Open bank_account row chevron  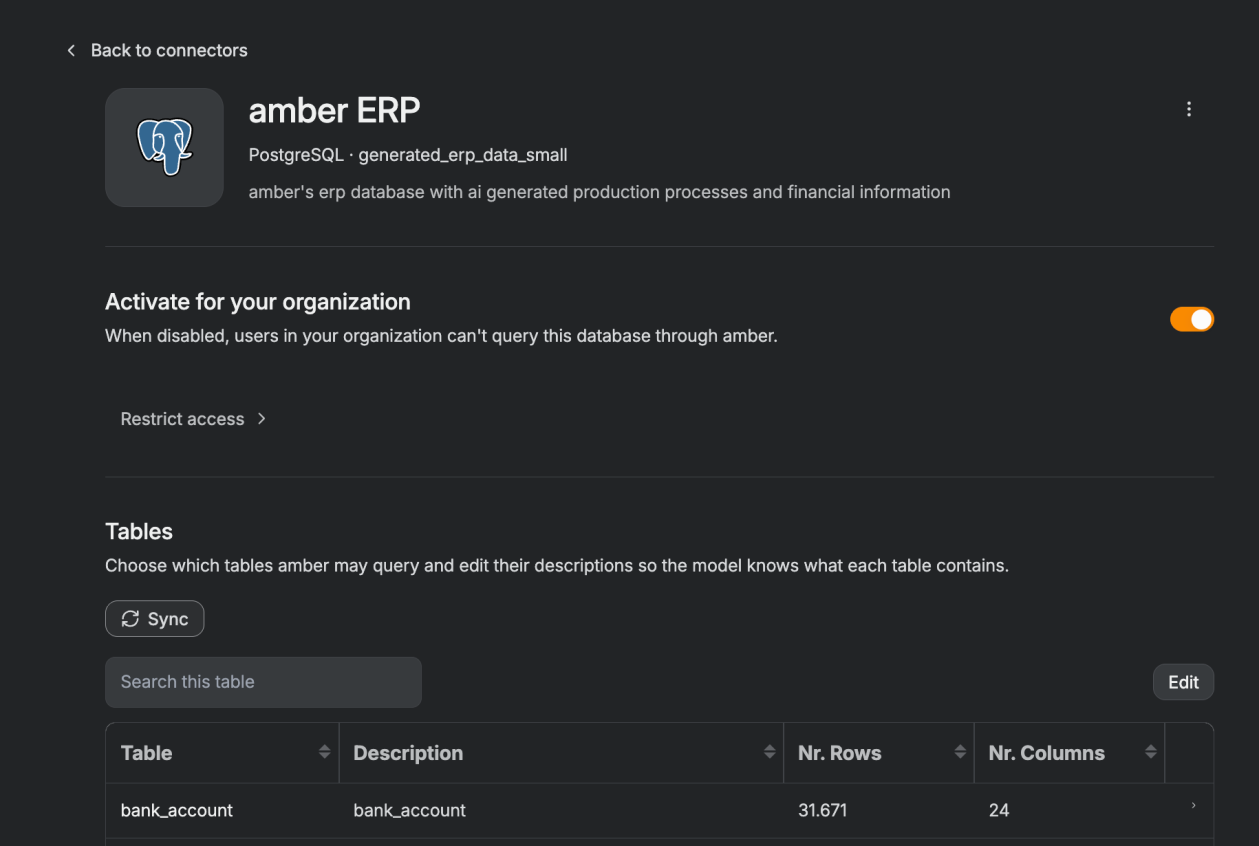pos(1193,806)
